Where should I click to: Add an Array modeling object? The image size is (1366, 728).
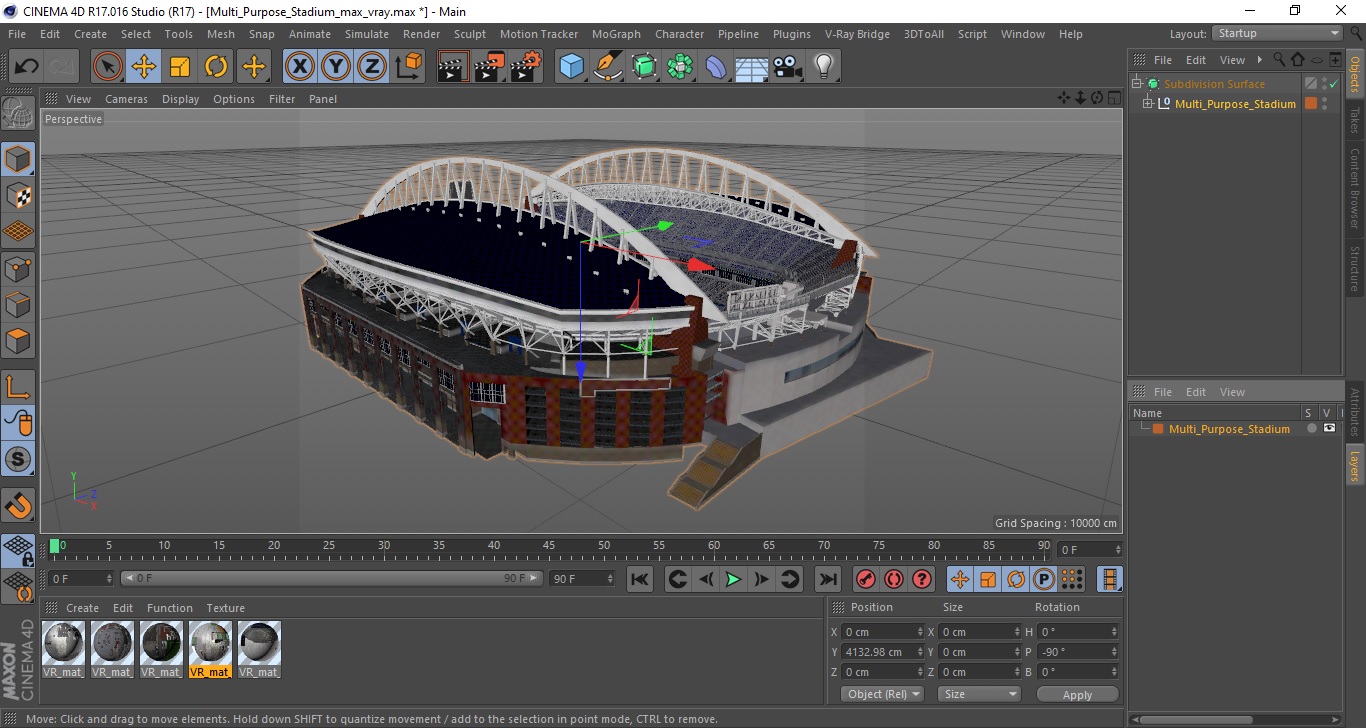pos(680,67)
